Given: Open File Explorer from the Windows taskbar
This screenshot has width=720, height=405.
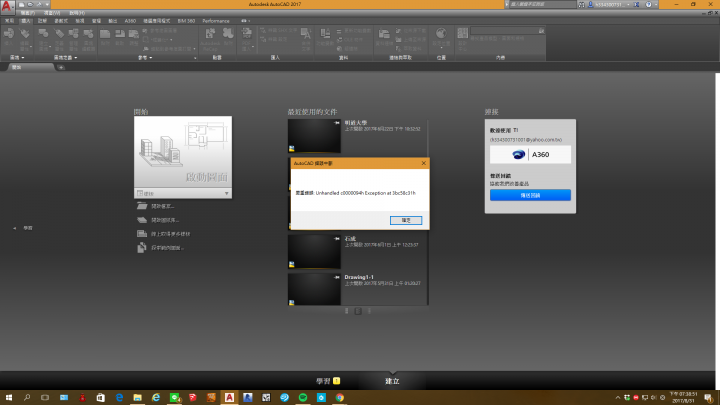Looking at the screenshot, I should point(137,398).
